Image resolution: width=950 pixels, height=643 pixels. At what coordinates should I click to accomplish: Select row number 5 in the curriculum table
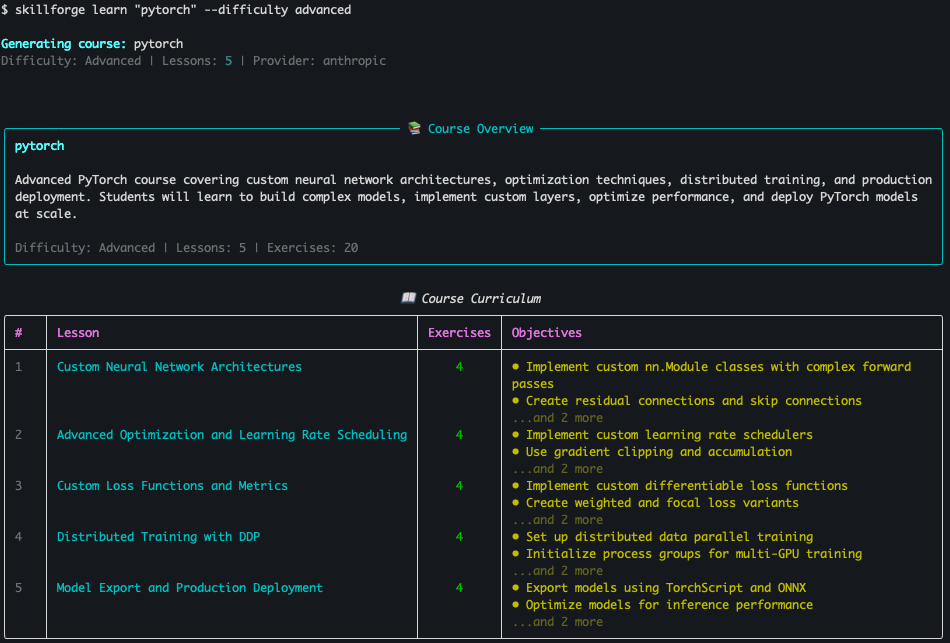click(x=19, y=587)
